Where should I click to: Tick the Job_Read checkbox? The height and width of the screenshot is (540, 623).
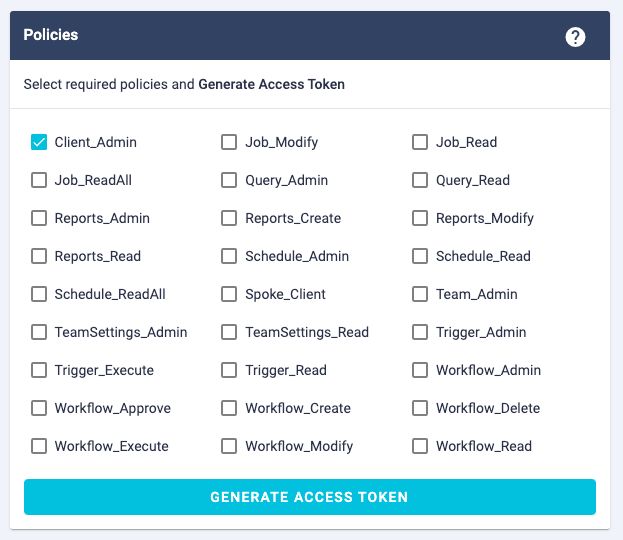click(420, 142)
